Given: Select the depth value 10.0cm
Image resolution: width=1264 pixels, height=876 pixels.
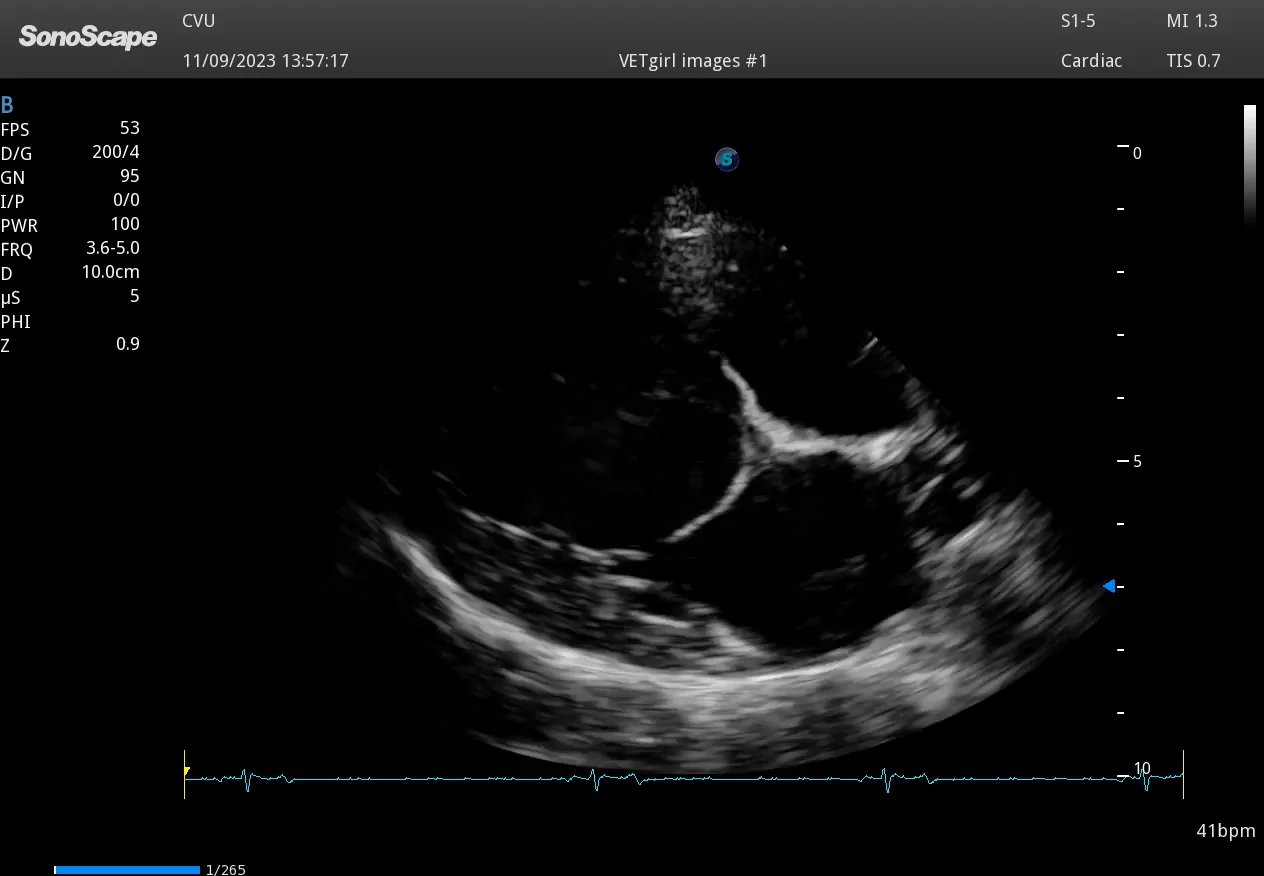Looking at the screenshot, I should click(x=111, y=272).
